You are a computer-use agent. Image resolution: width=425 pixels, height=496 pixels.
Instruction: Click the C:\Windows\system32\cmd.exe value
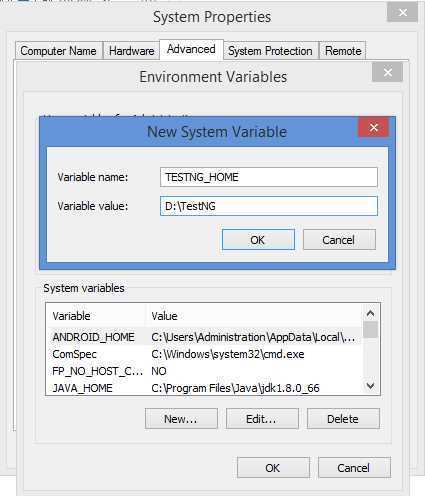228,354
